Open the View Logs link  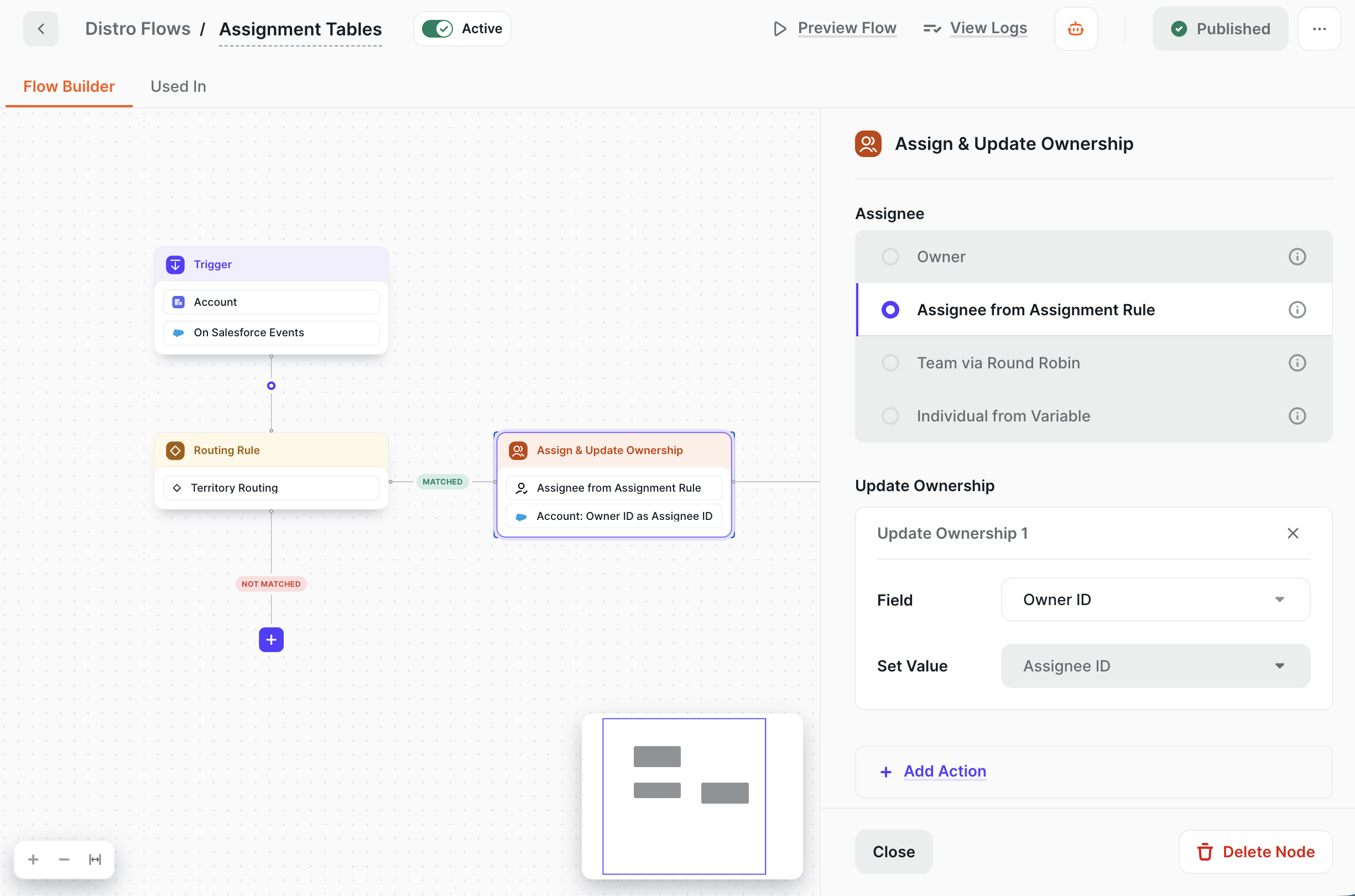tap(988, 28)
